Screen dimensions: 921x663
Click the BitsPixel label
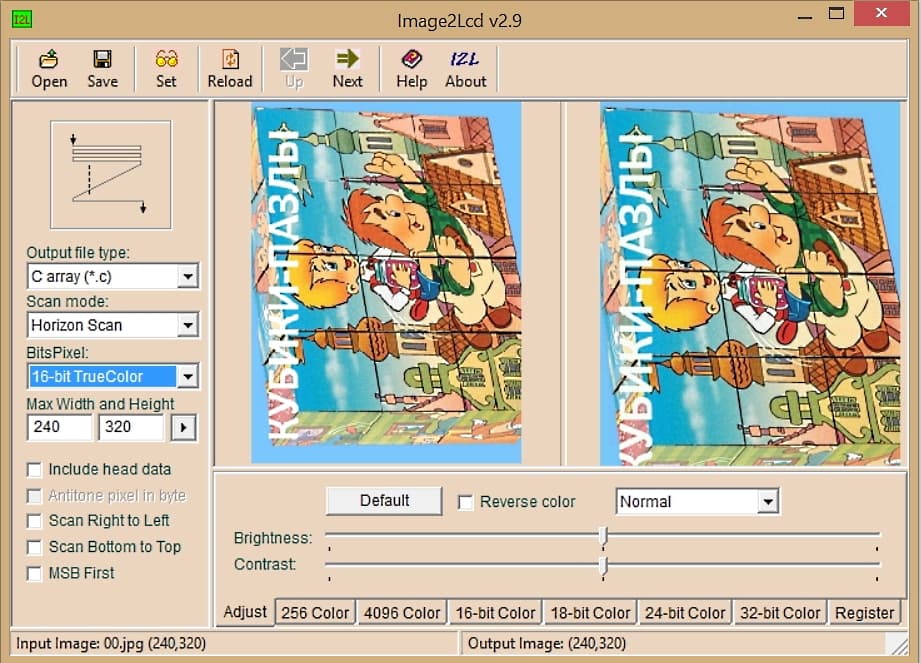[58, 352]
